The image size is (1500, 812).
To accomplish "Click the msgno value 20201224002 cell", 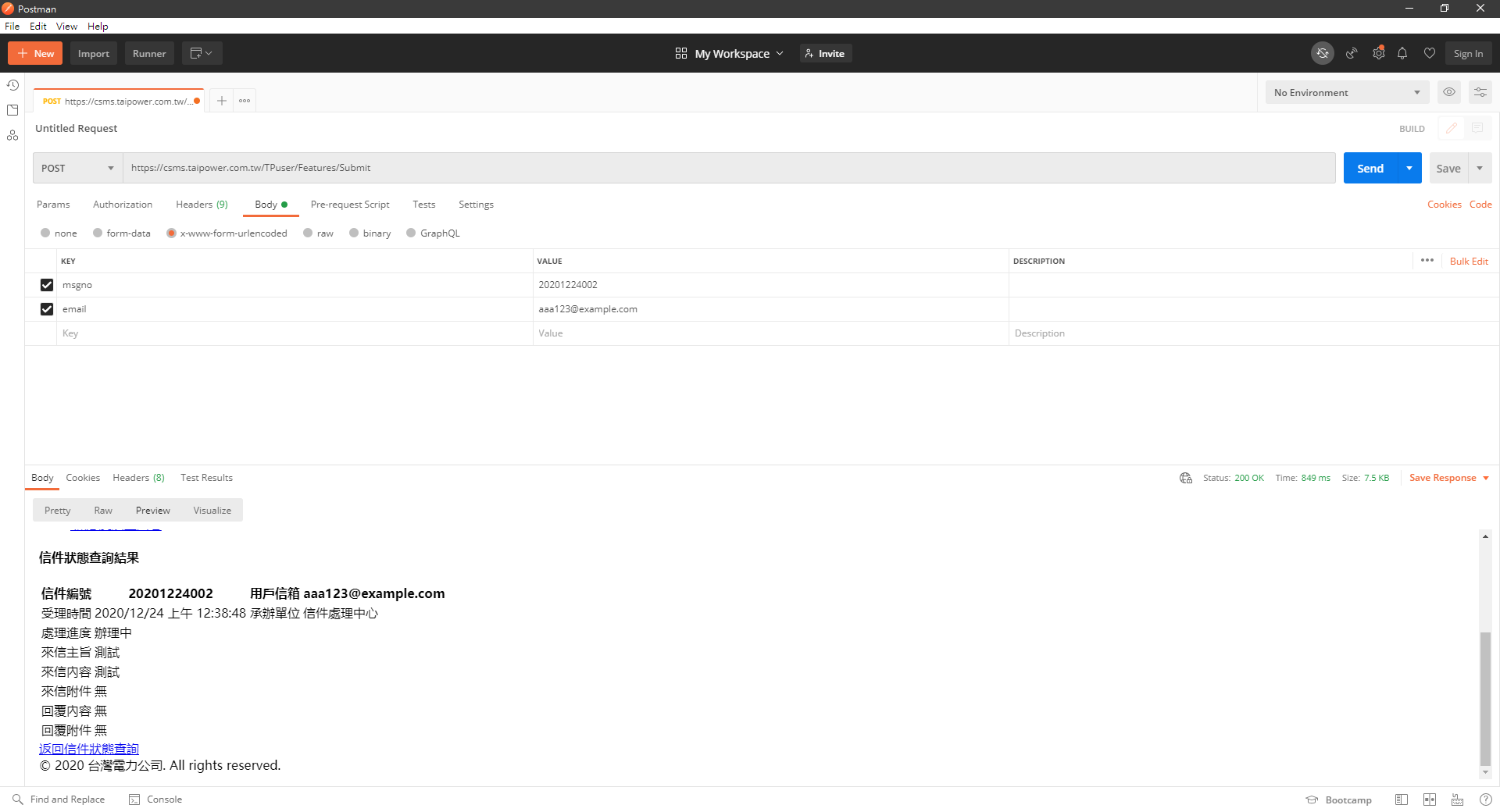I will (770, 285).
